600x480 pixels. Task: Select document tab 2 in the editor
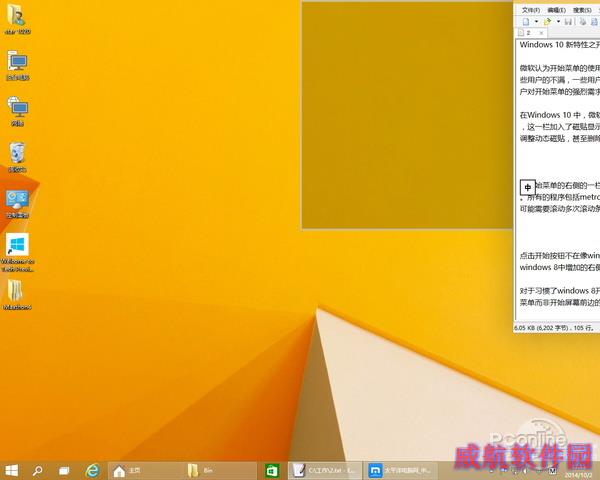[x=528, y=33]
